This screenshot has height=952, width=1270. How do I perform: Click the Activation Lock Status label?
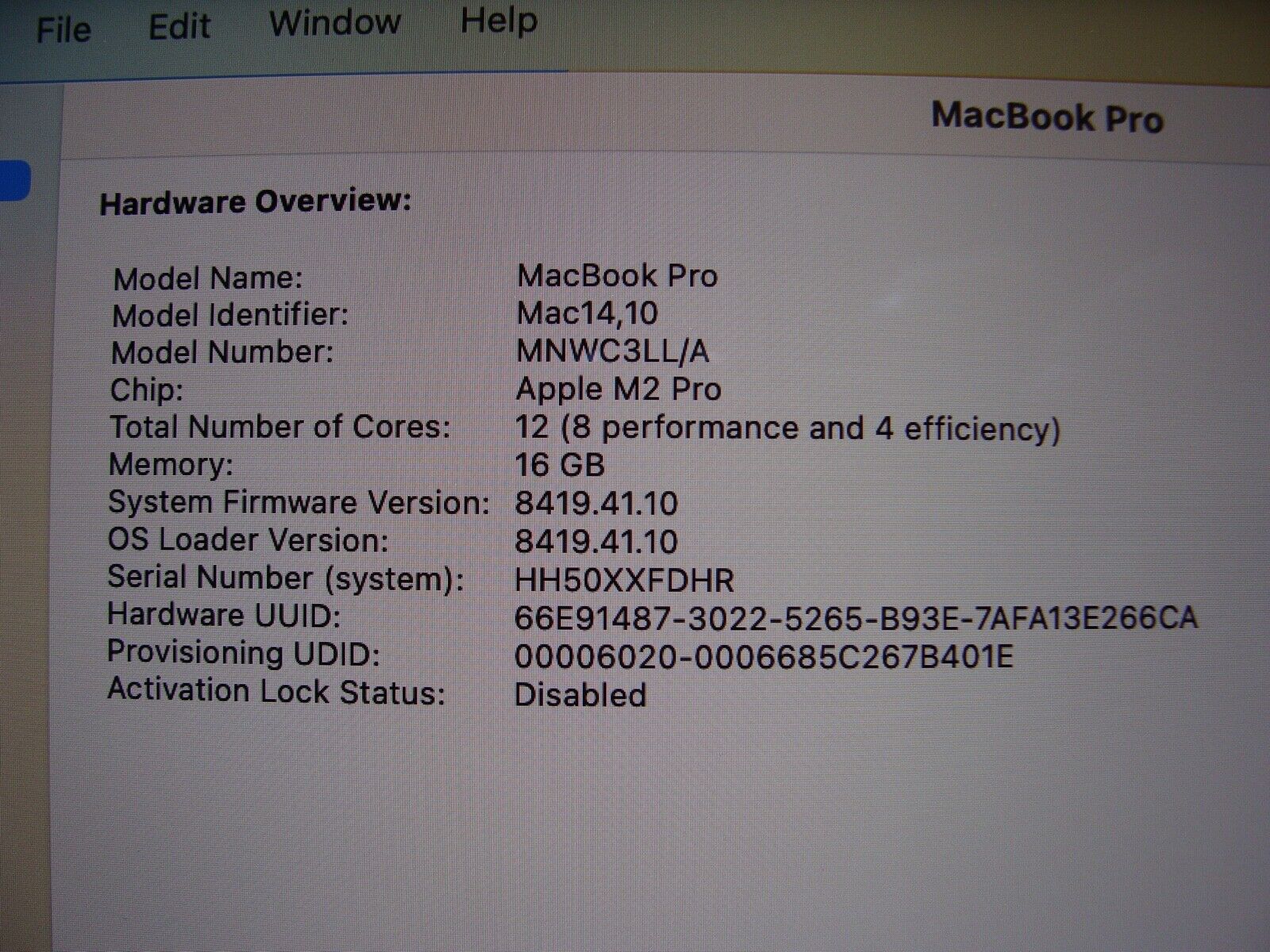coord(276,692)
